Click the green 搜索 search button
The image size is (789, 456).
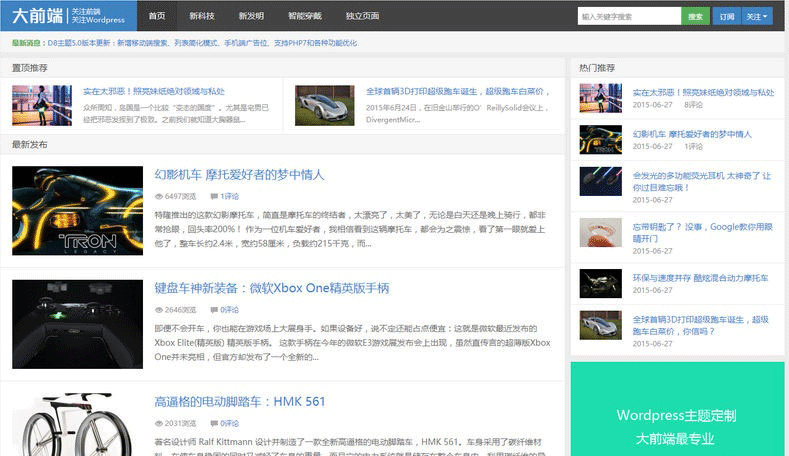click(695, 16)
